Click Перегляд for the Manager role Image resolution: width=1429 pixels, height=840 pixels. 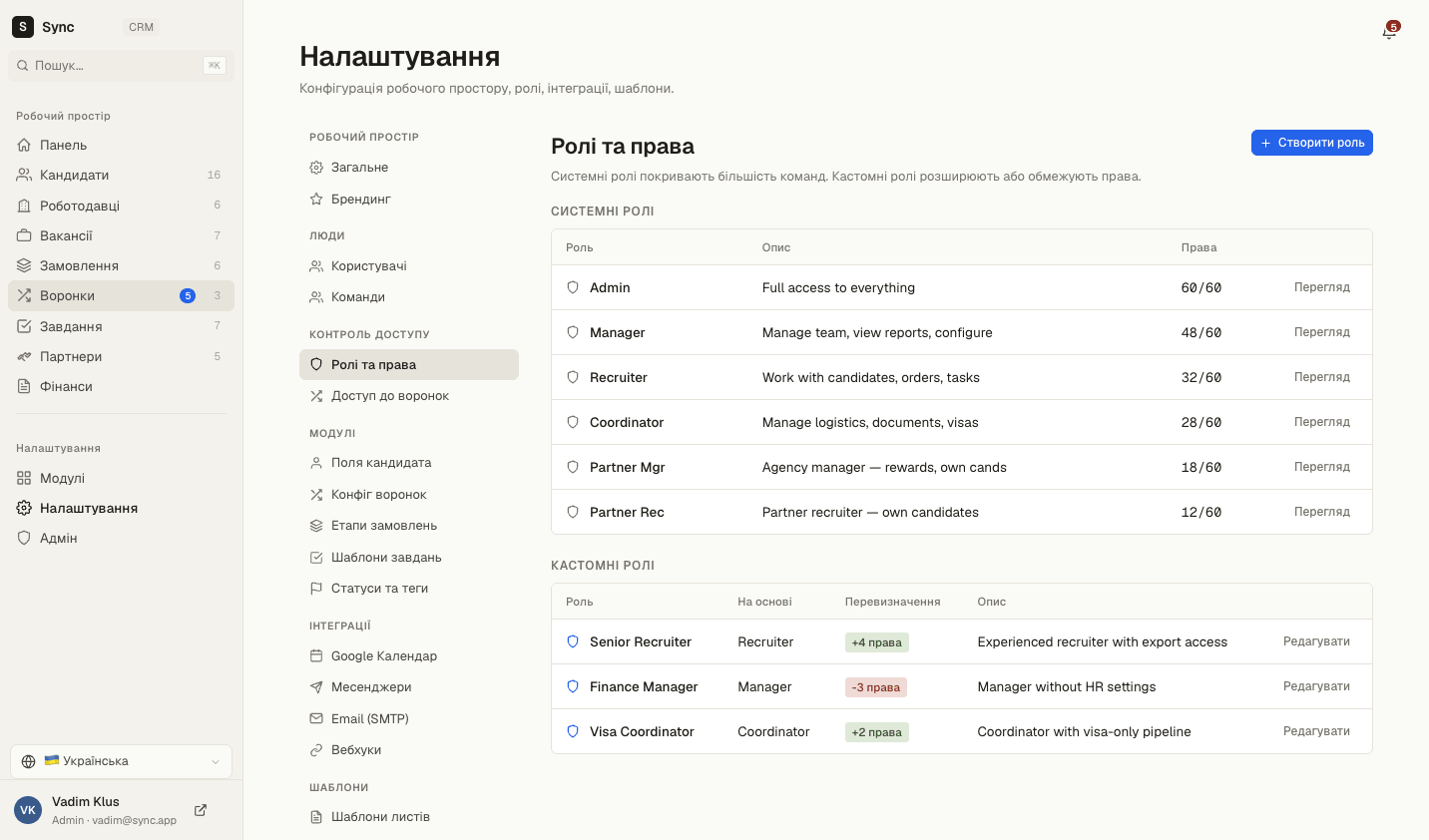click(x=1322, y=332)
